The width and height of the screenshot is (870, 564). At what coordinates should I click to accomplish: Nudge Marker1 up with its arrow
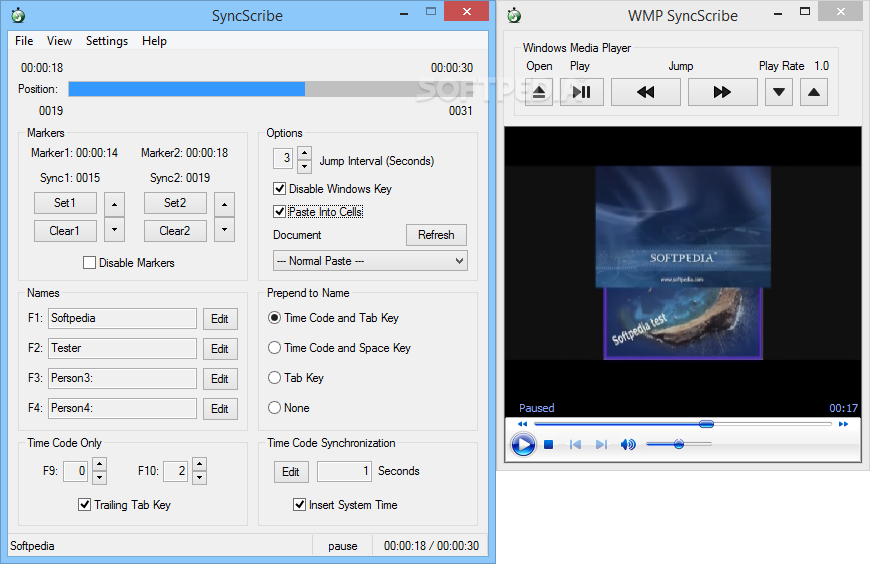[x=114, y=204]
